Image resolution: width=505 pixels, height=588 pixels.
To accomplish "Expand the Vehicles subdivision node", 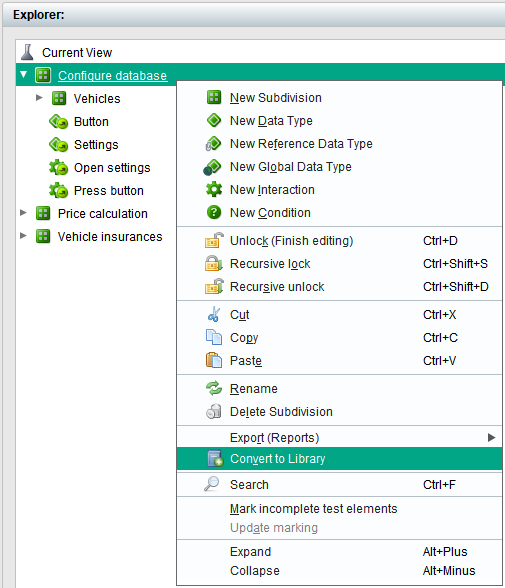I will [x=39, y=98].
